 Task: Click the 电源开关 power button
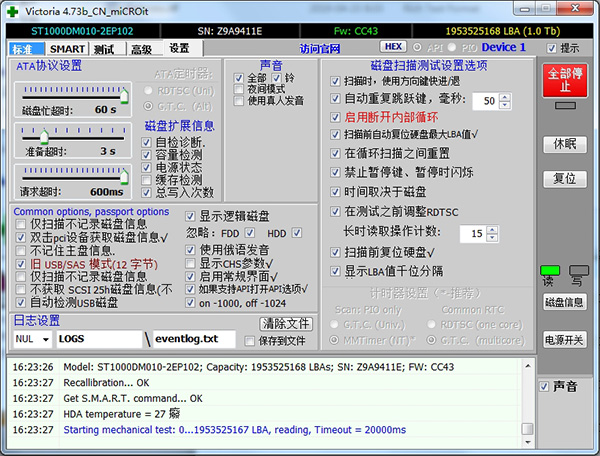(x=564, y=340)
